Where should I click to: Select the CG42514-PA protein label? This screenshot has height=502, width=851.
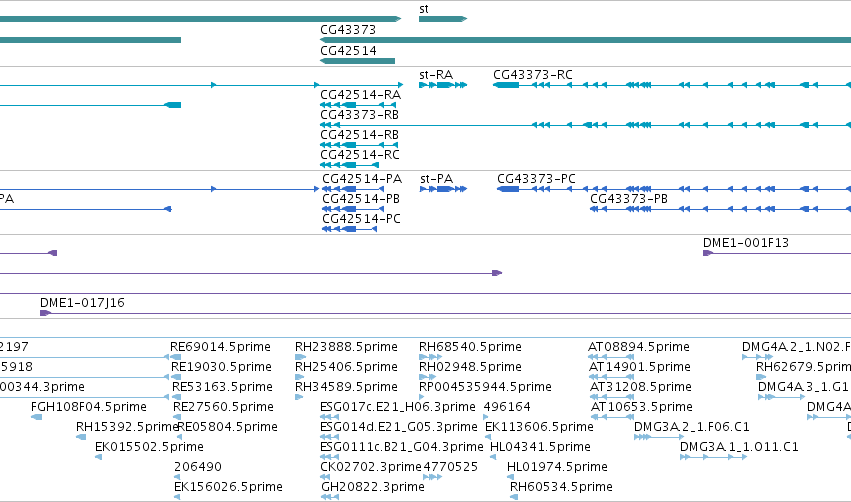[x=362, y=179]
